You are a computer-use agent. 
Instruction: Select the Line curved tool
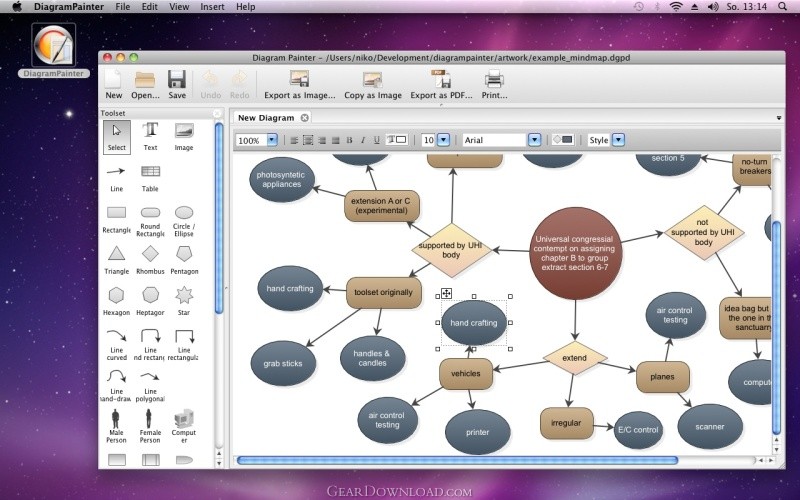(116, 344)
